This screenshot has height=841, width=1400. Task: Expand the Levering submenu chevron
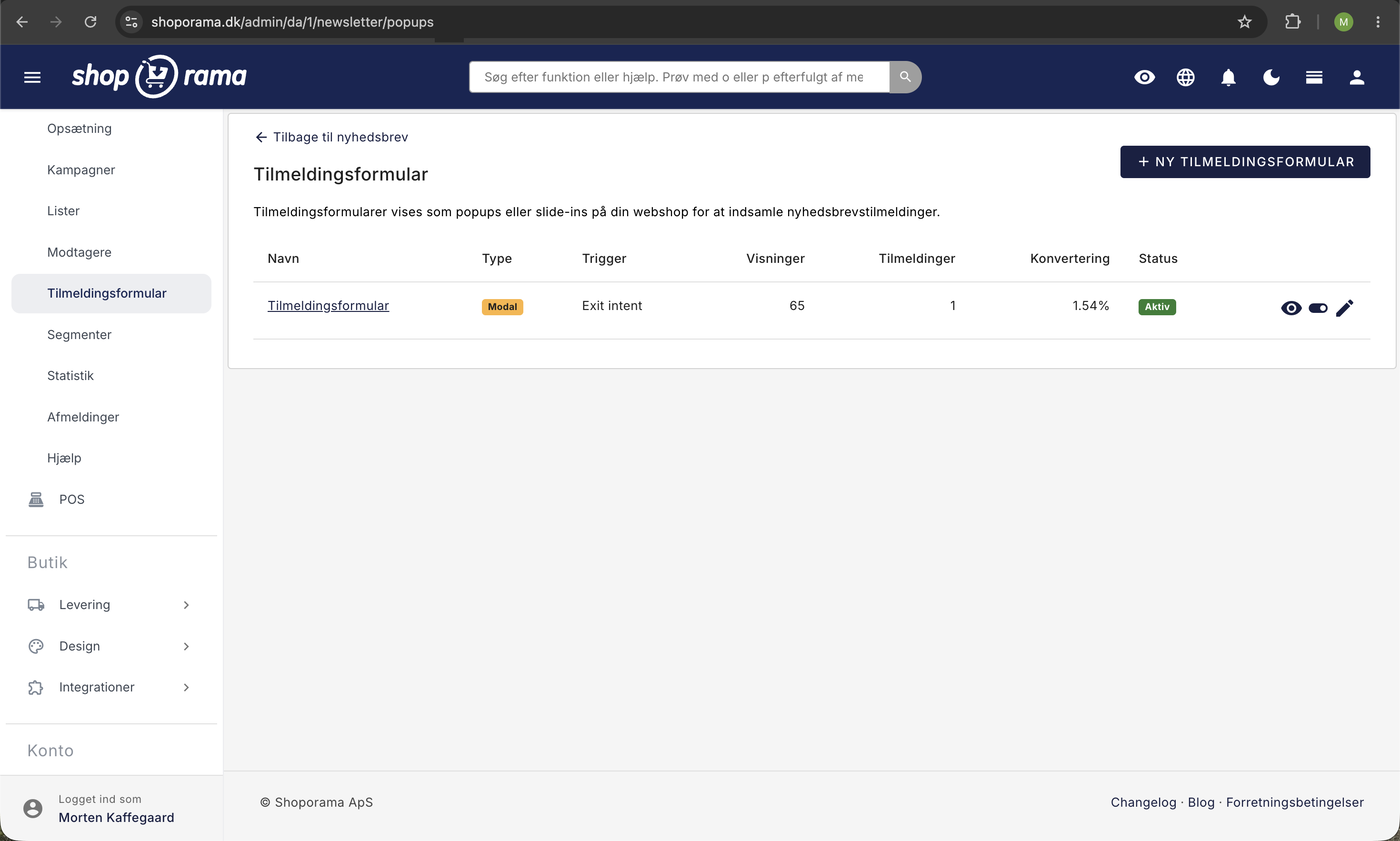point(186,605)
